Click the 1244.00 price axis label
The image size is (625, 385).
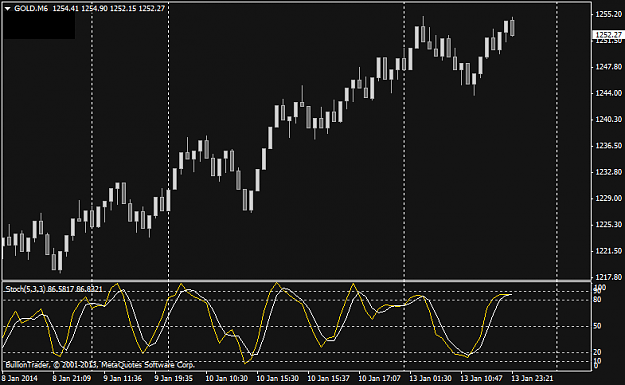click(x=608, y=93)
